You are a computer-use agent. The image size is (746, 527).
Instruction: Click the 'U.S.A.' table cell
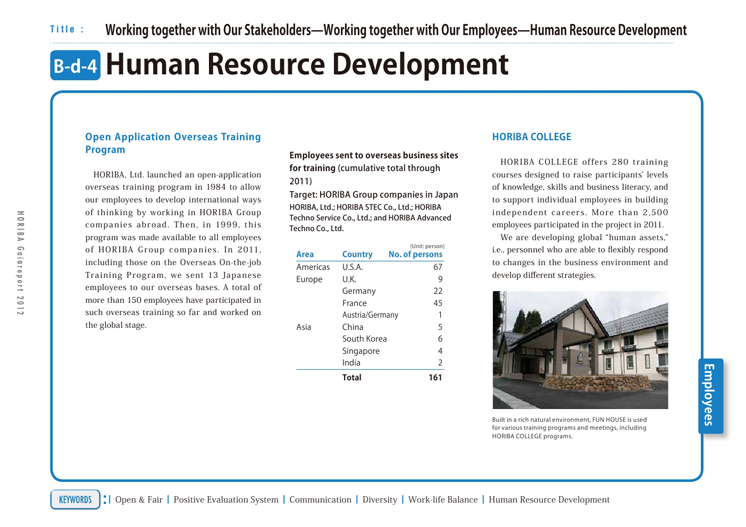tap(353, 267)
